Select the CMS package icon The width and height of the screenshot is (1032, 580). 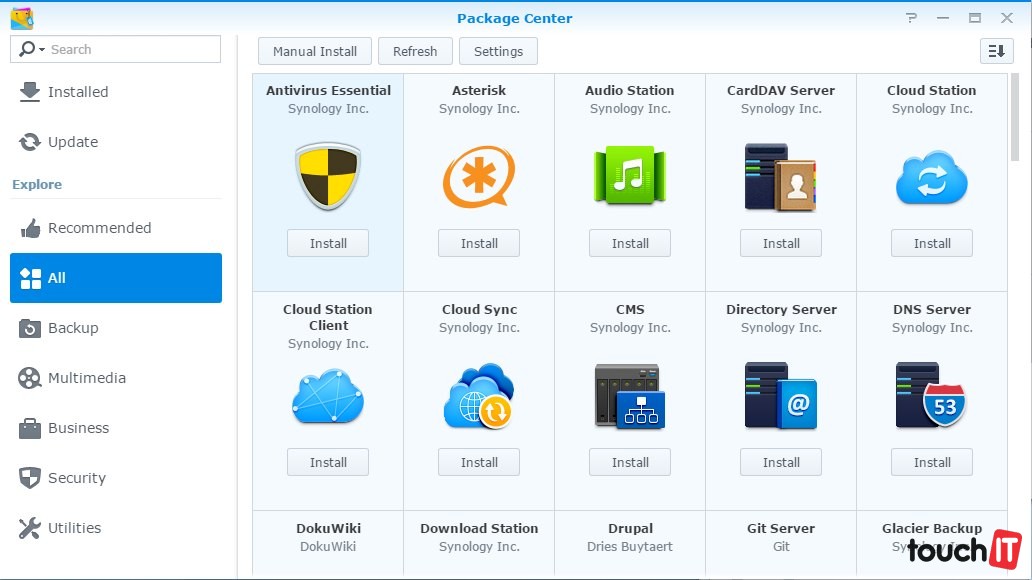(x=630, y=396)
